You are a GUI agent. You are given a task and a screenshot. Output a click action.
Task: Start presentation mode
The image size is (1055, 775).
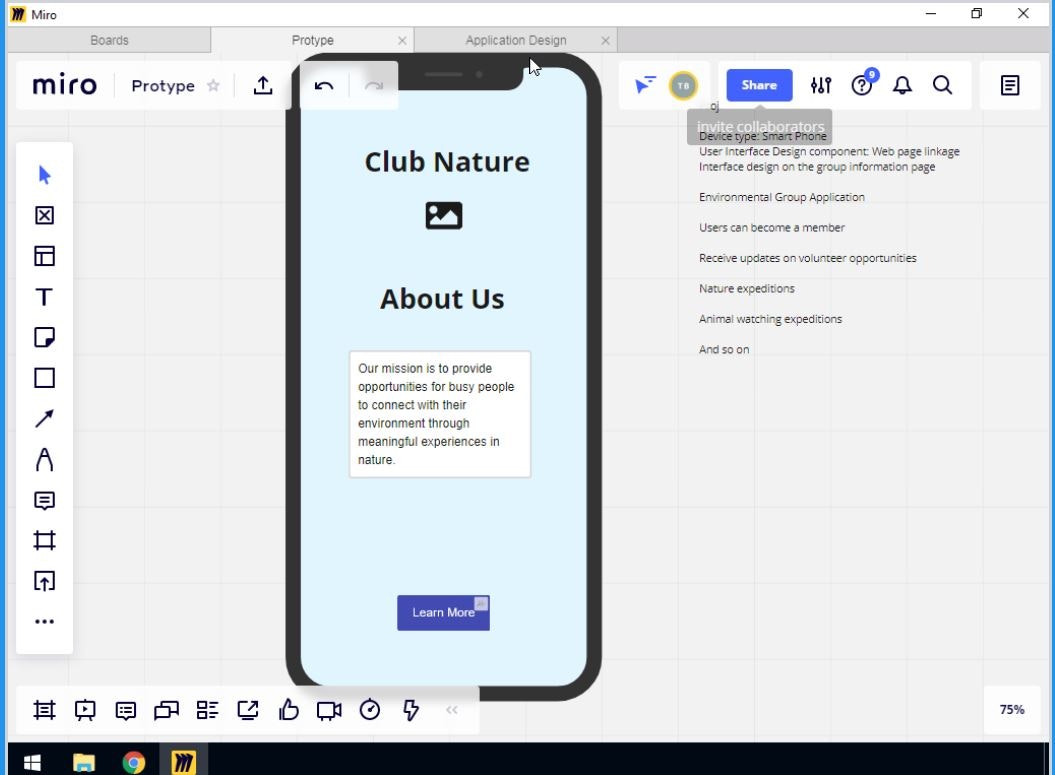point(85,710)
